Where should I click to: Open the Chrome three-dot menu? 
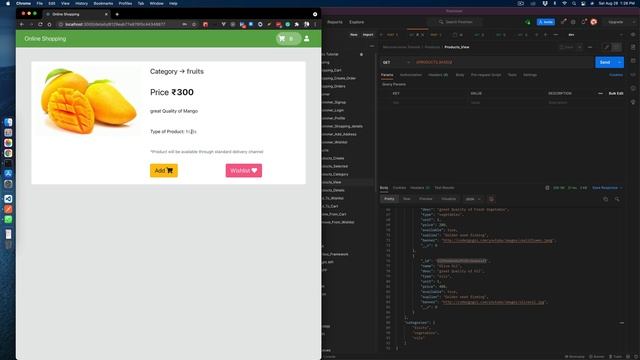click(315, 24)
